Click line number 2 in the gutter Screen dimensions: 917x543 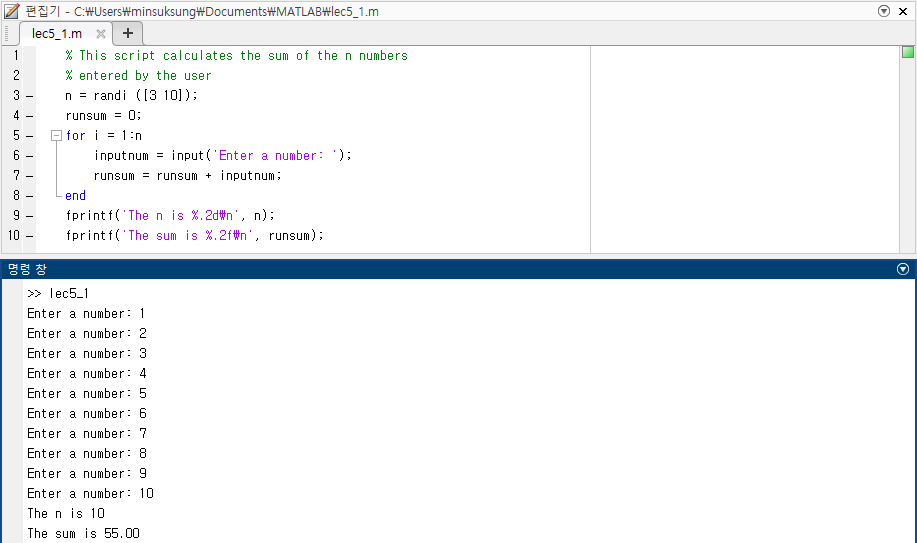[x=16, y=75]
